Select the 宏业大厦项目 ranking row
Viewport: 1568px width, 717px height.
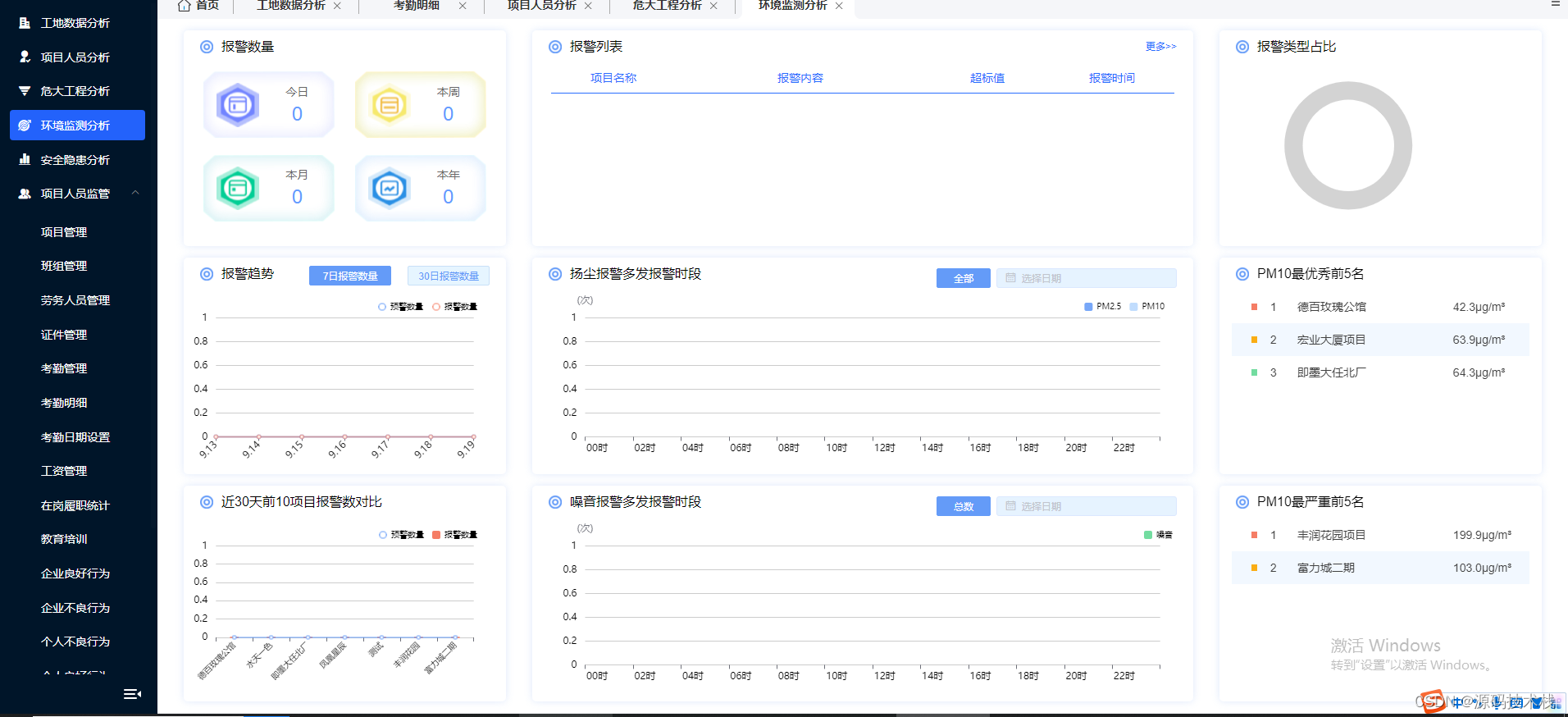click(1380, 340)
